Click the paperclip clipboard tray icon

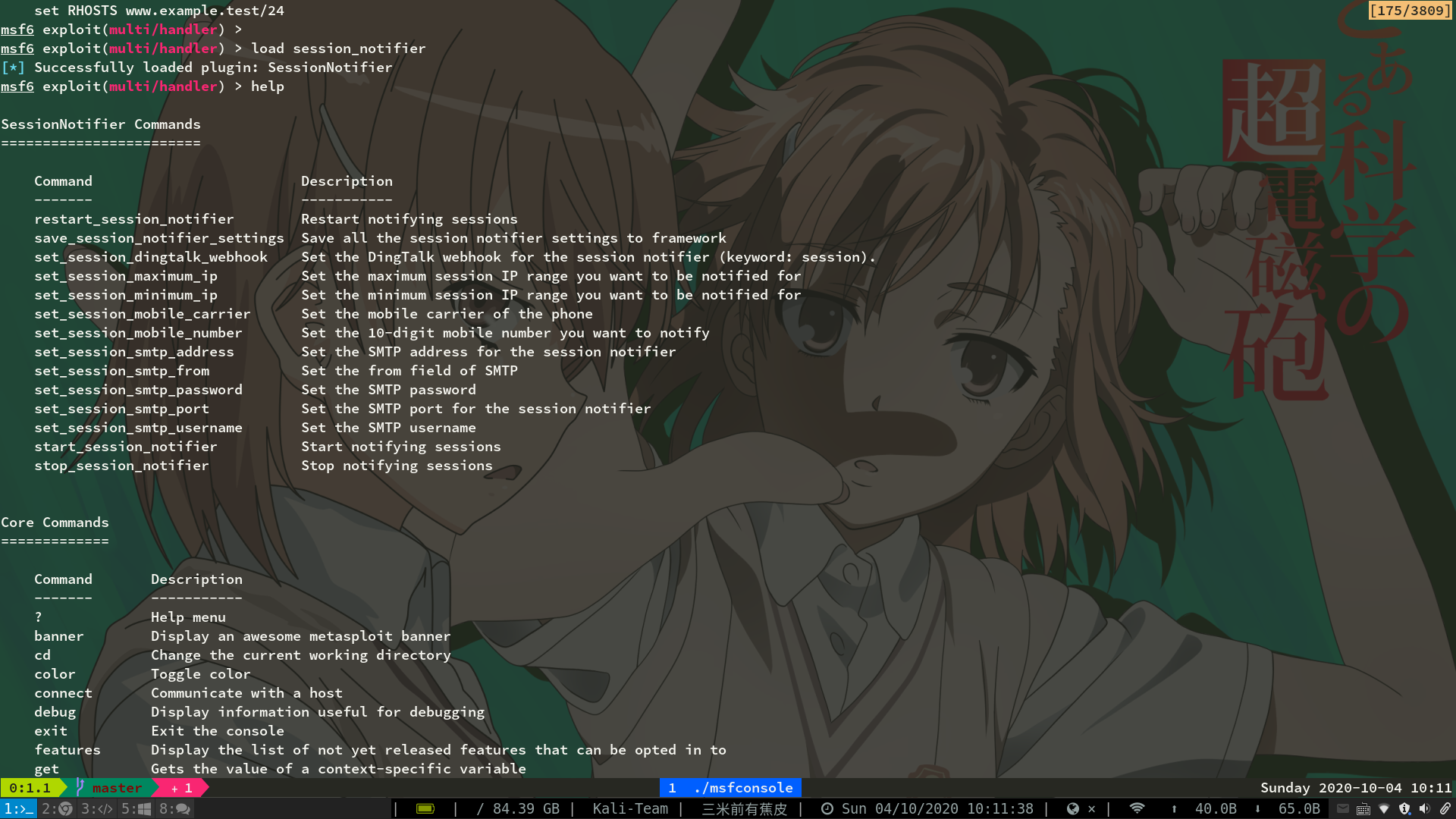click(1445, 809)
